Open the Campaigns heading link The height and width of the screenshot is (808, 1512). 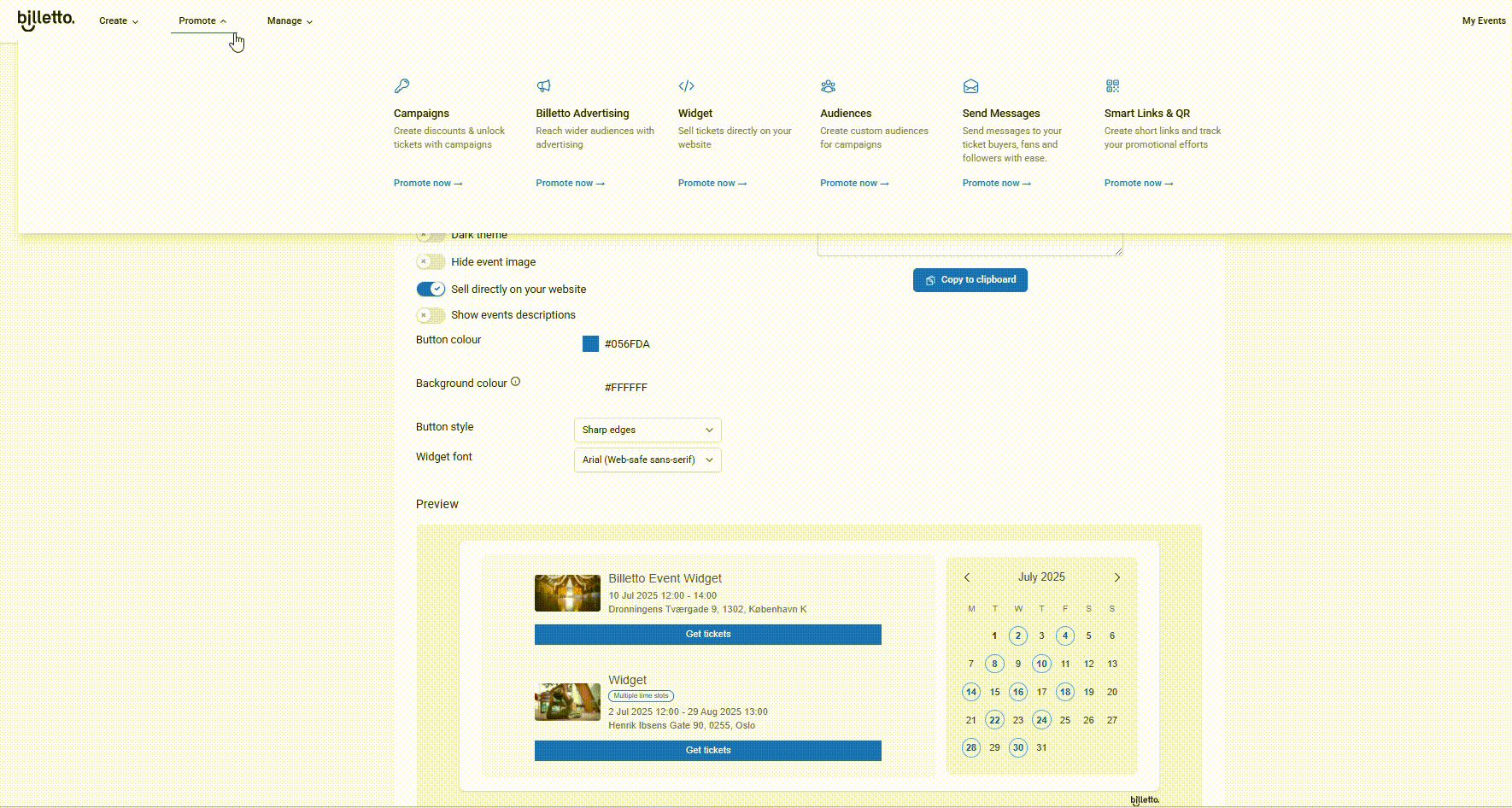click(x=421, y=113)
